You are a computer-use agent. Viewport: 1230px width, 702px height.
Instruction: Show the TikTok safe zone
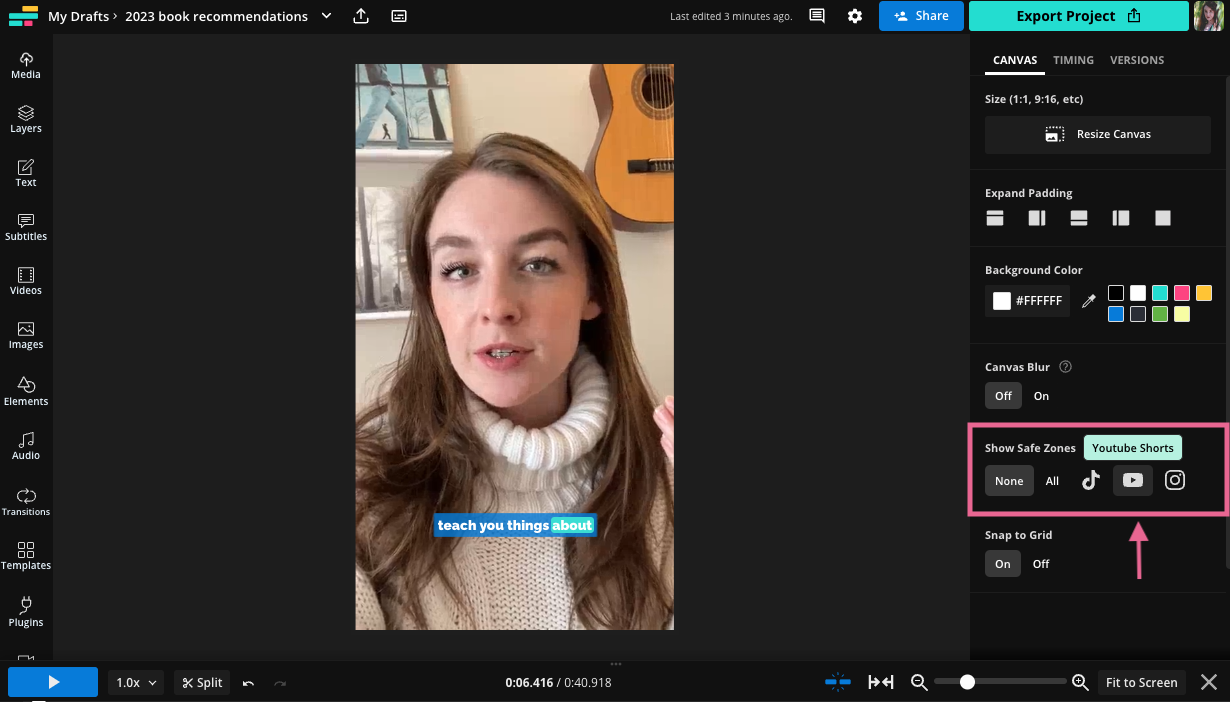1091,480
